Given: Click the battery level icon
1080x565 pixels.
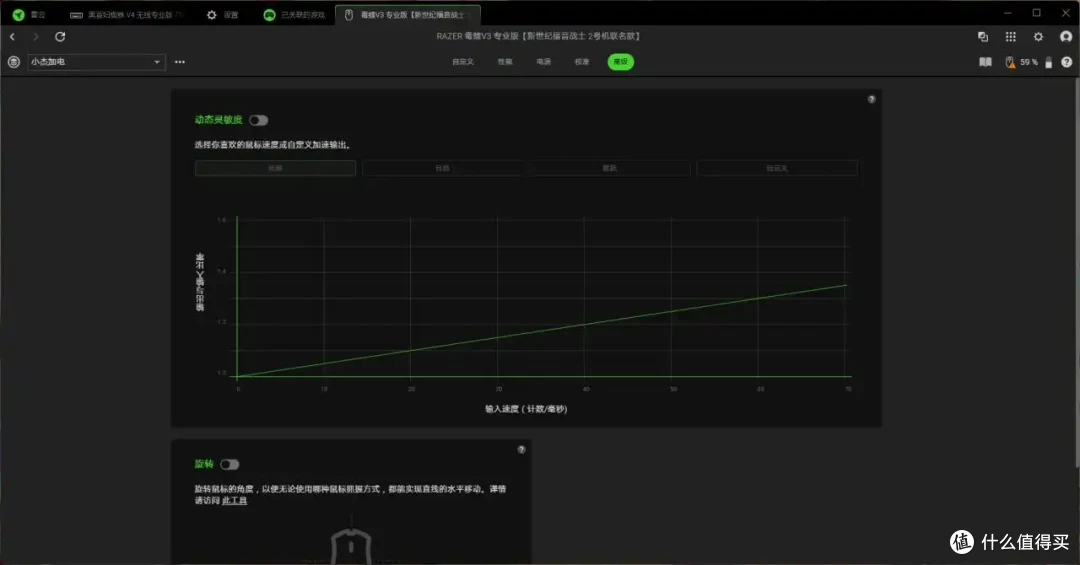Looking at the screenshot, I should click(1048, 62).
